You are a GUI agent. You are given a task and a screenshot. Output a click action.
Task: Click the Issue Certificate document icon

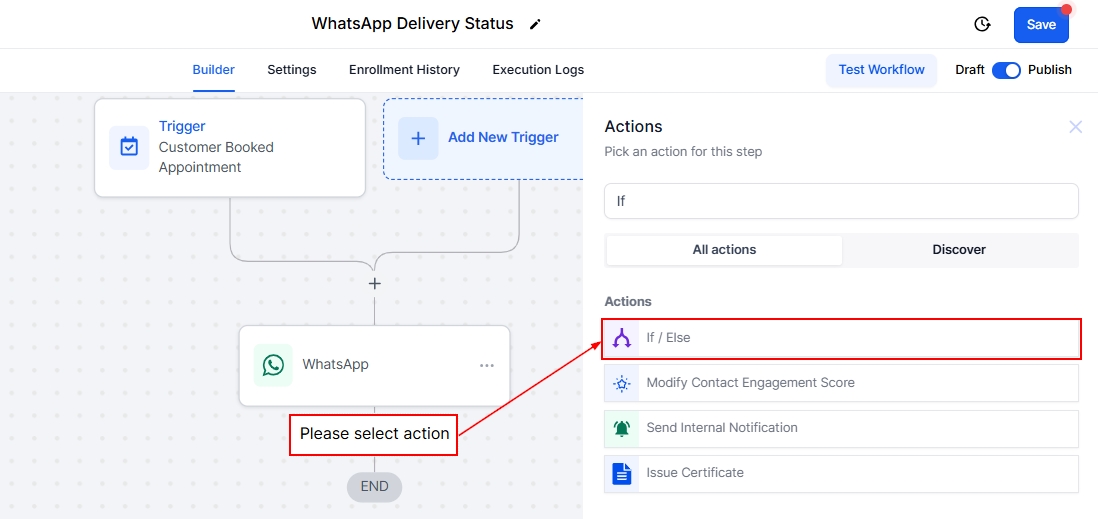[x=622, y=473]
